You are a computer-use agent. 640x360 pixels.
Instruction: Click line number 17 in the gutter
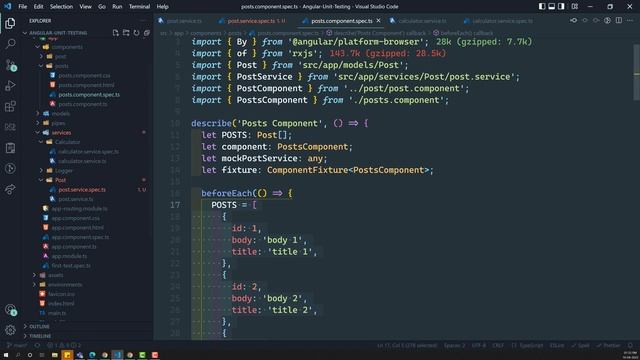pyautogui.click(x=175, y=205)
